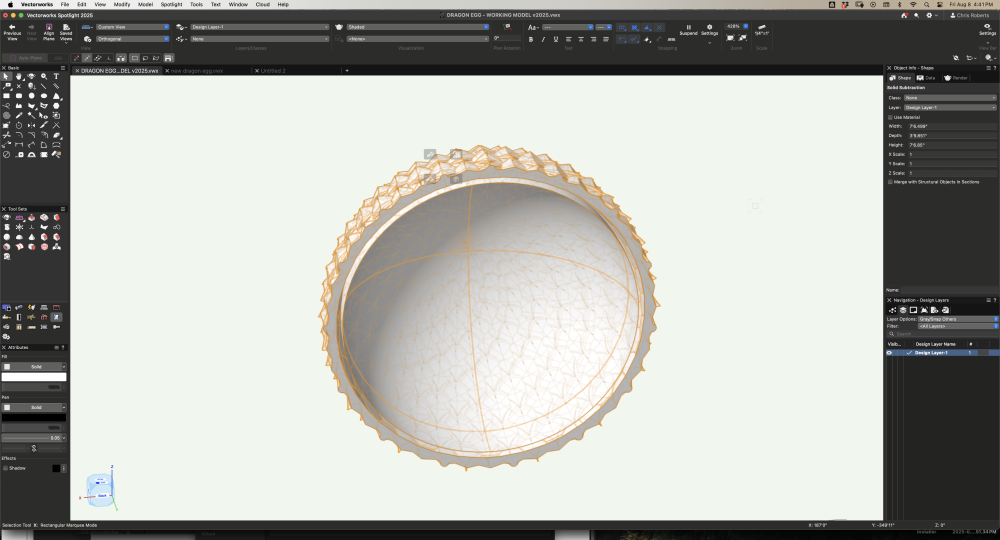Screen dimensions: 1000x540
Task: Open the Render tab in Object Info
Action: (x=956, y=78)
